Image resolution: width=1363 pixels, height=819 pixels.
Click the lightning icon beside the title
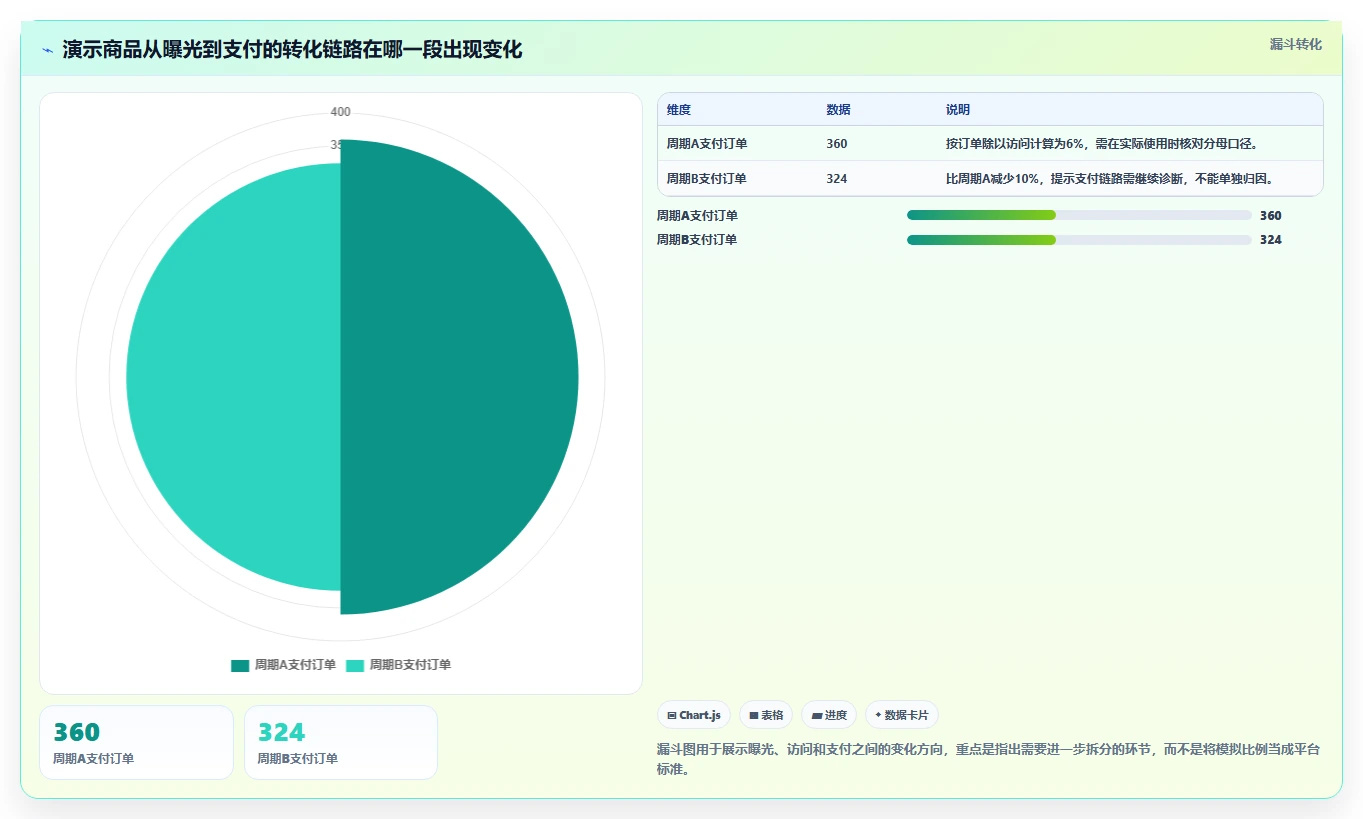click(48, 50)
